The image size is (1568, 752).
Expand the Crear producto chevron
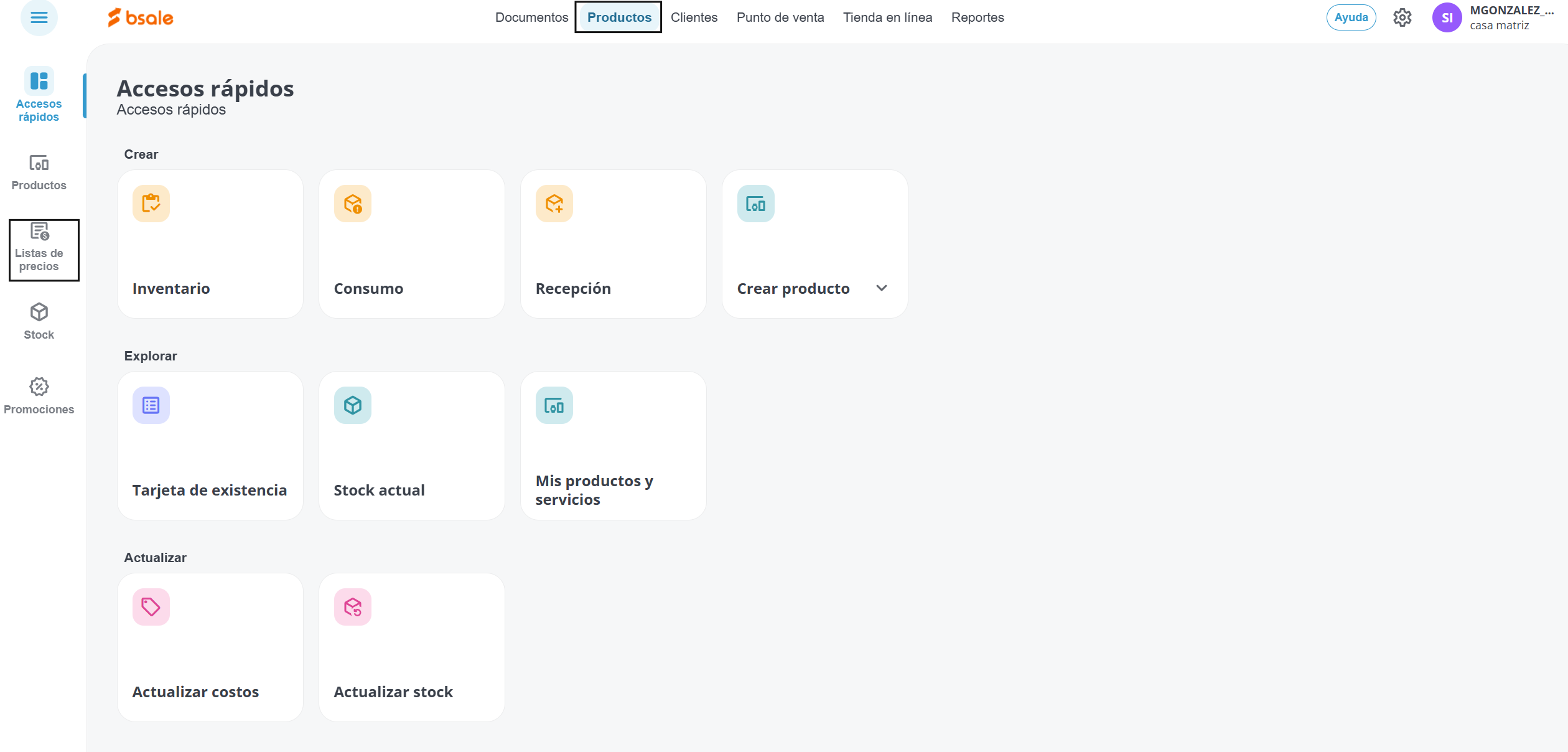point(881,288)
